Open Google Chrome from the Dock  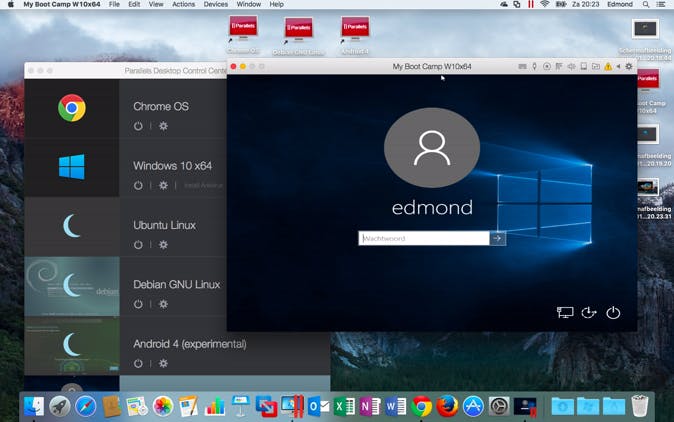click(x=422, y=406)
